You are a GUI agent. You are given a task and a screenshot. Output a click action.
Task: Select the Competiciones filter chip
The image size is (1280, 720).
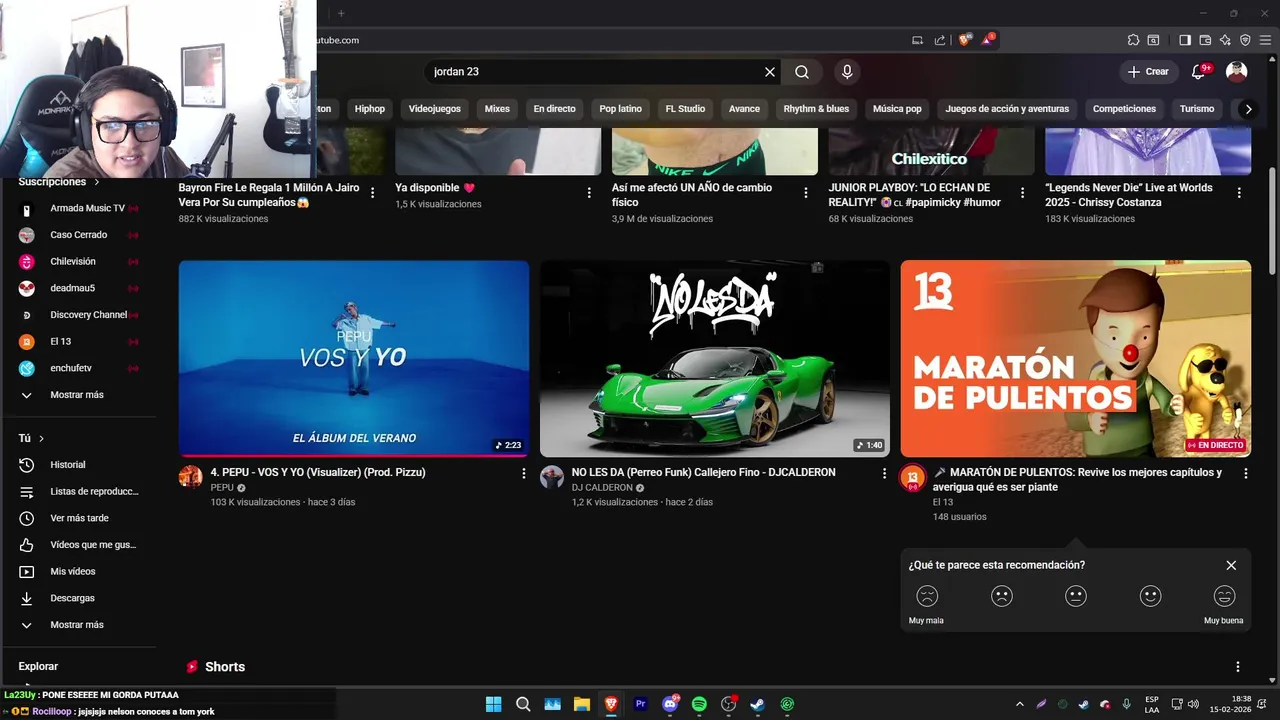[x=1124, y=109]
